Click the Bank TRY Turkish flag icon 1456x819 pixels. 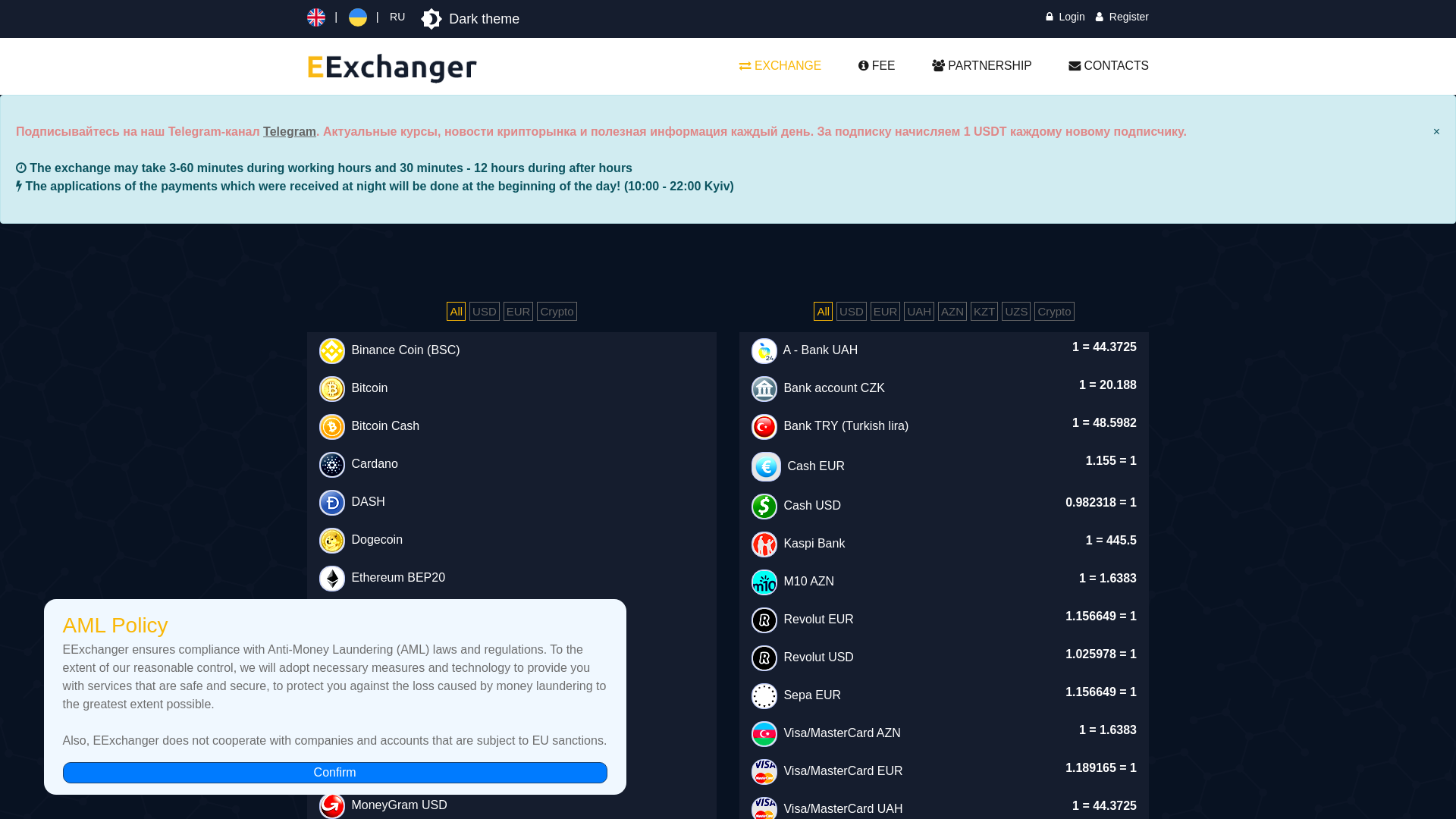click(764, 427)
